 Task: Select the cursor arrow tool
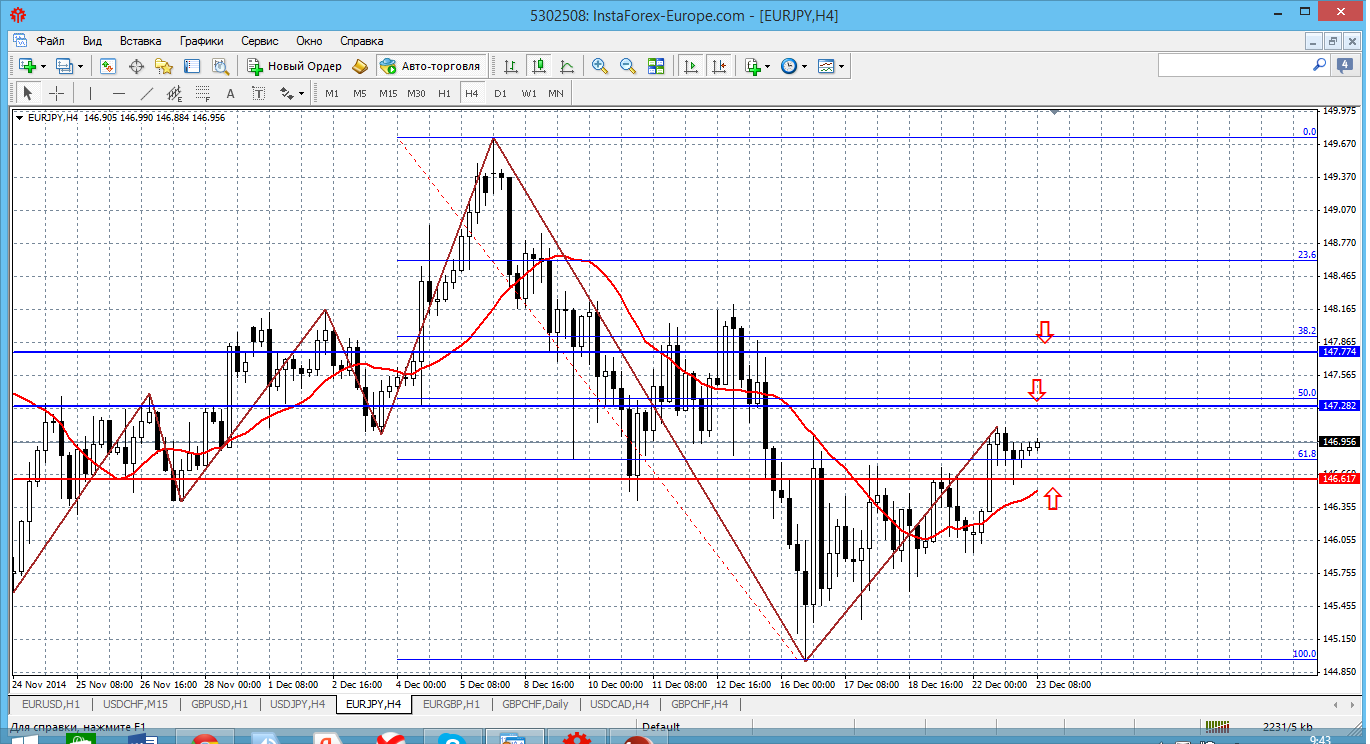point(28,93)
